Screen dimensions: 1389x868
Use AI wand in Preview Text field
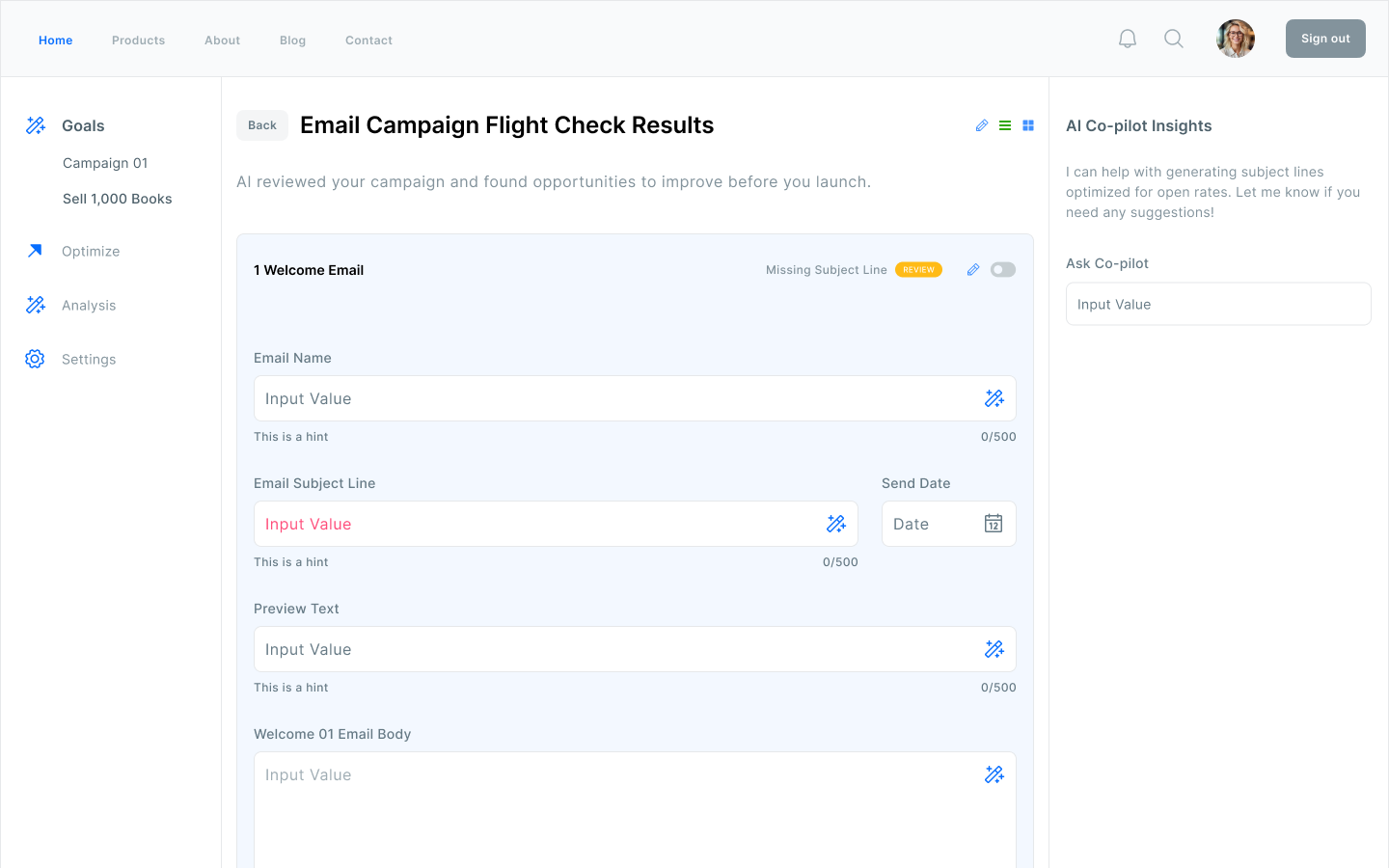coord(994,649)
